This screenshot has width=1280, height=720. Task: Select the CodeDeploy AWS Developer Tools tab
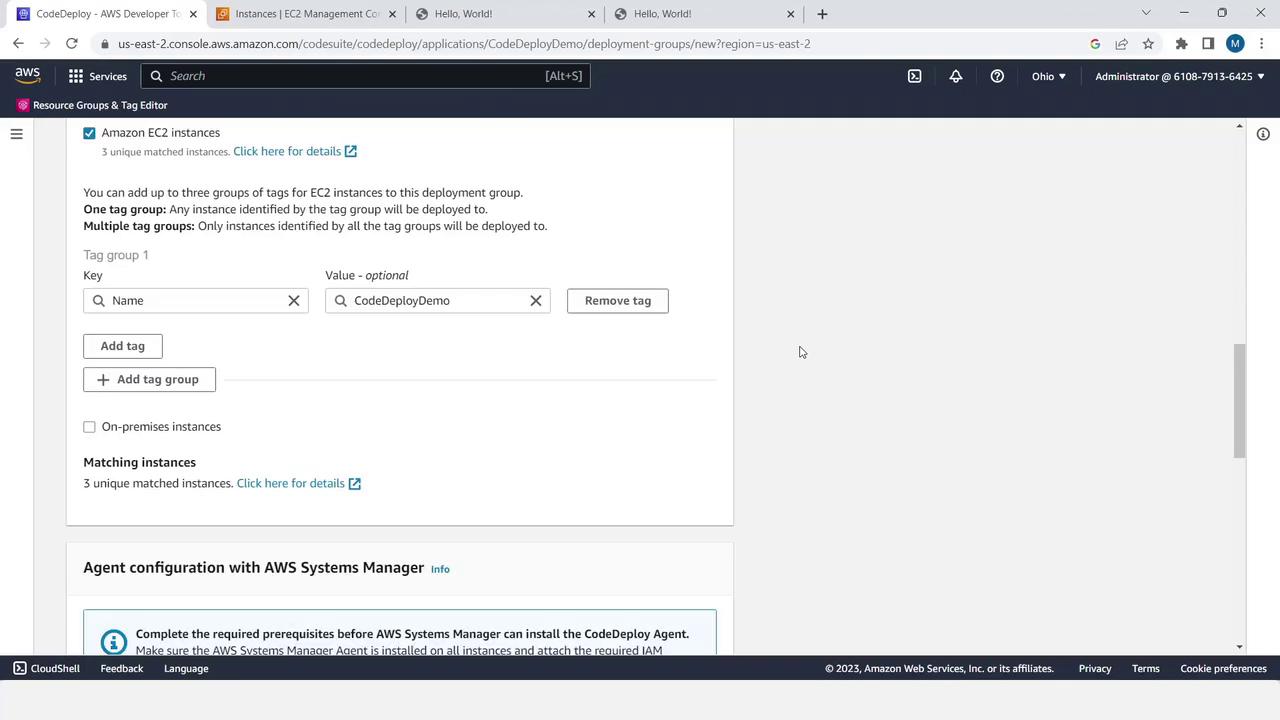(x=105, y=14)
